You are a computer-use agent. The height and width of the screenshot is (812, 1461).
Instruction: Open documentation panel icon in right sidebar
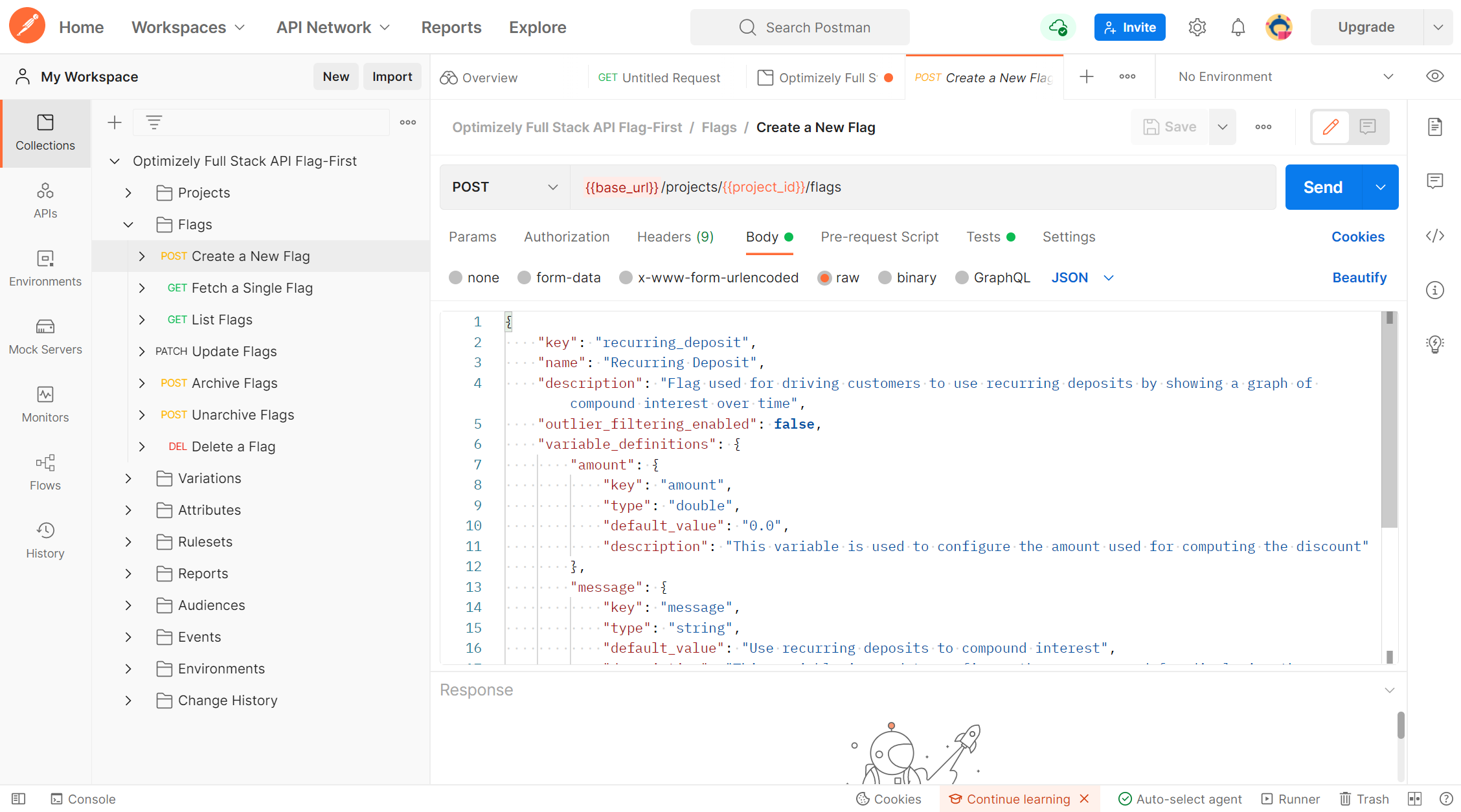click(1434, 127)
